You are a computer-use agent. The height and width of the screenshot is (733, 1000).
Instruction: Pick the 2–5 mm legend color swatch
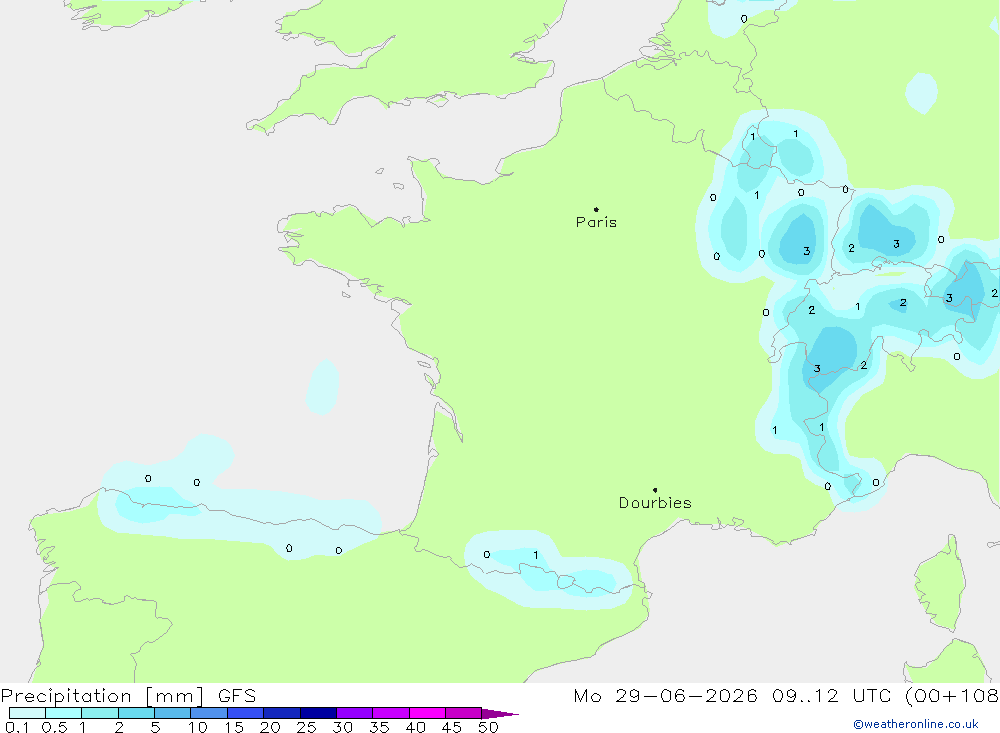coord(136,713)
